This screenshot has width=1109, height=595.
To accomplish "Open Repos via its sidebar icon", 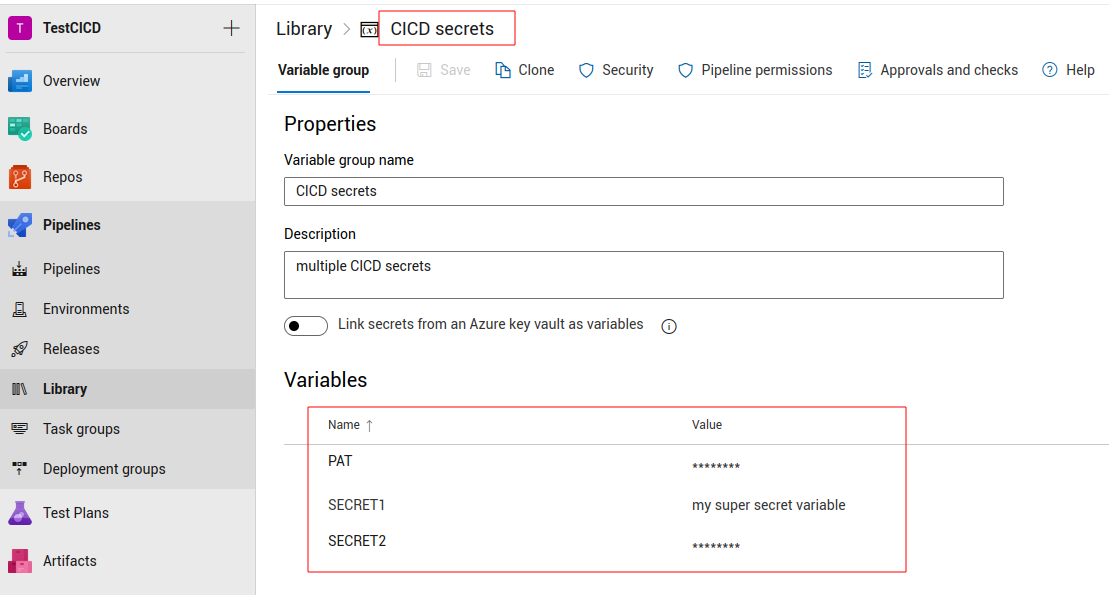I will point(20,177).
